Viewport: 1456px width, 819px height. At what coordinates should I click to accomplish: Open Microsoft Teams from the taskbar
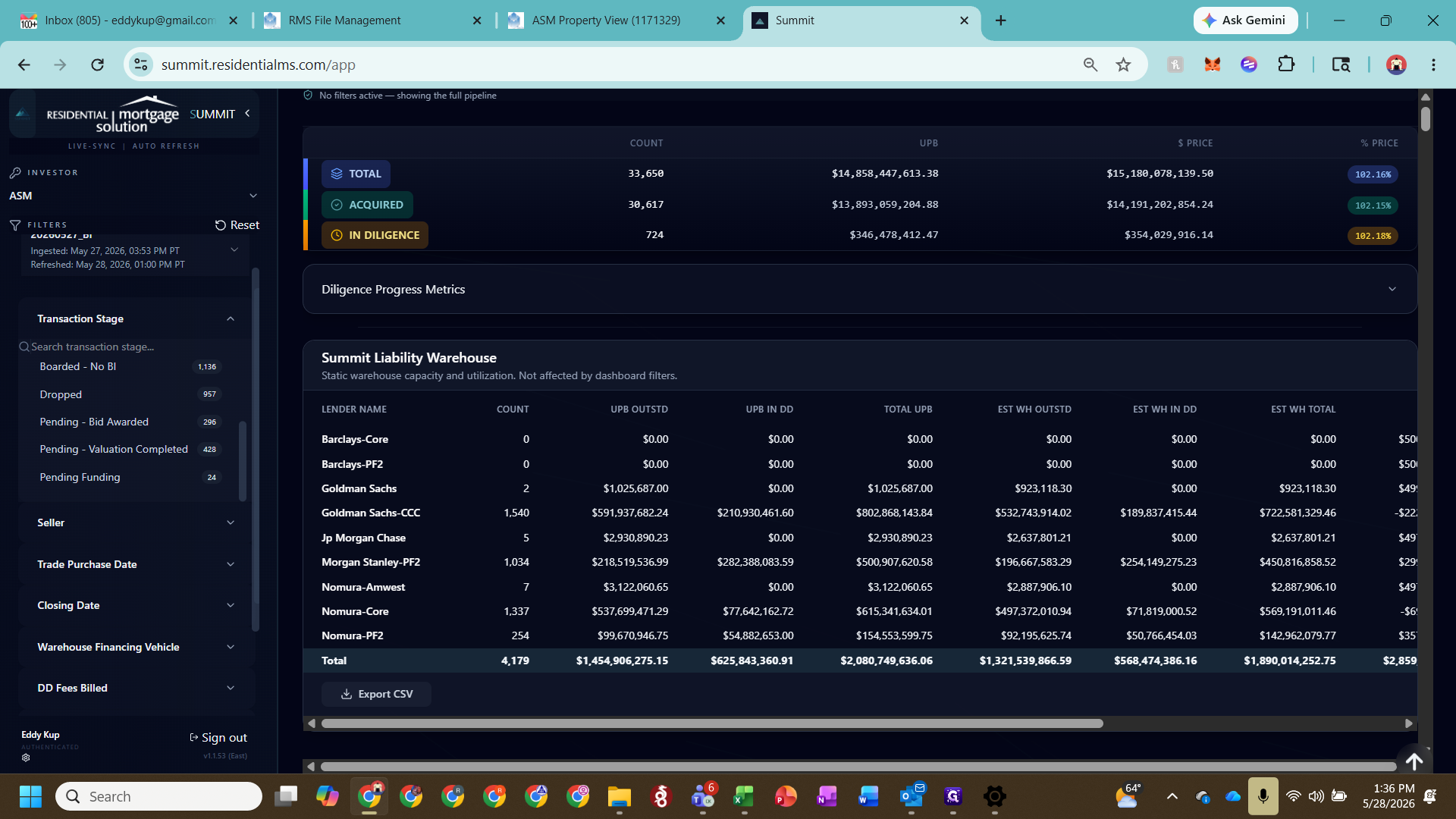[703, 796]
